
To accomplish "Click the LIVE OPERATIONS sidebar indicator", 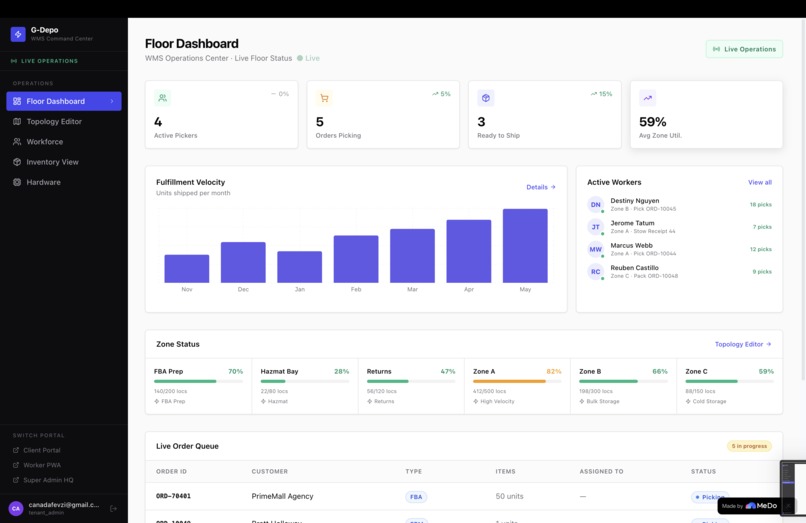I will [x=44, y=61].
